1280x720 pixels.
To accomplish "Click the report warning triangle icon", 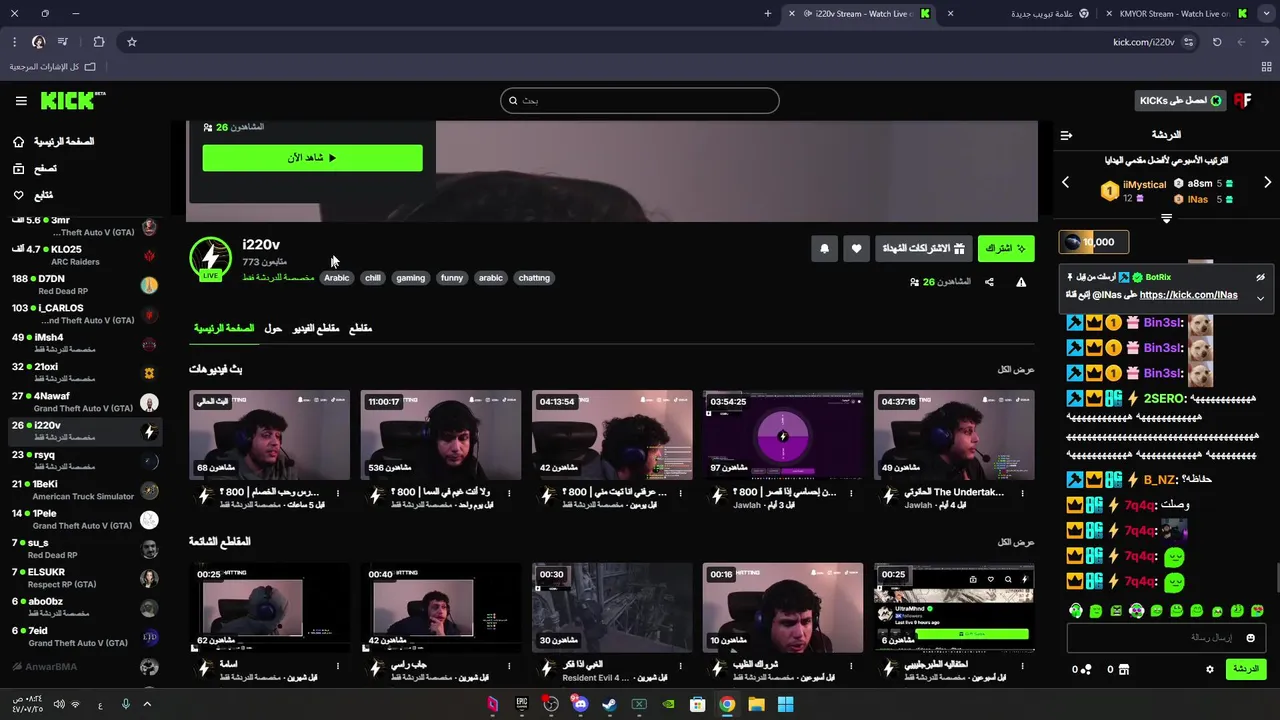I will tap(1021, 282).
